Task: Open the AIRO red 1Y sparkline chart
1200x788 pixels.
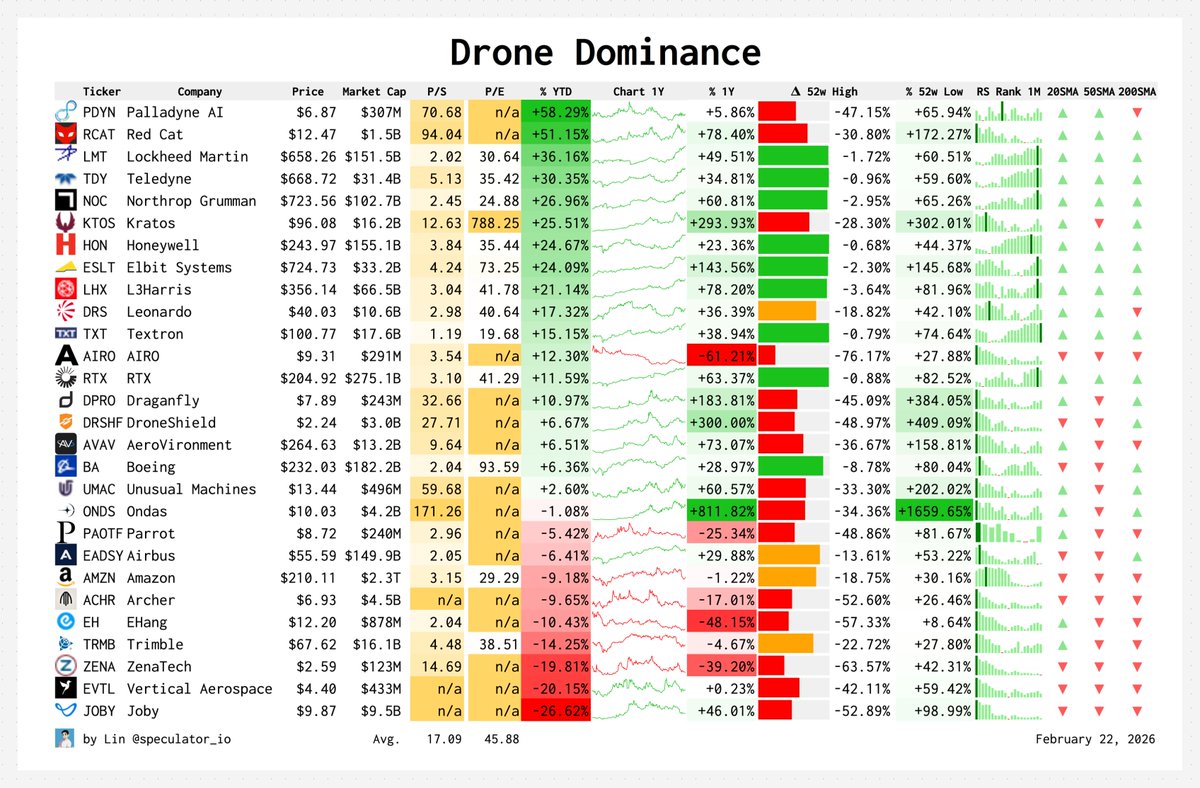Action: click(x=637, y=355)
